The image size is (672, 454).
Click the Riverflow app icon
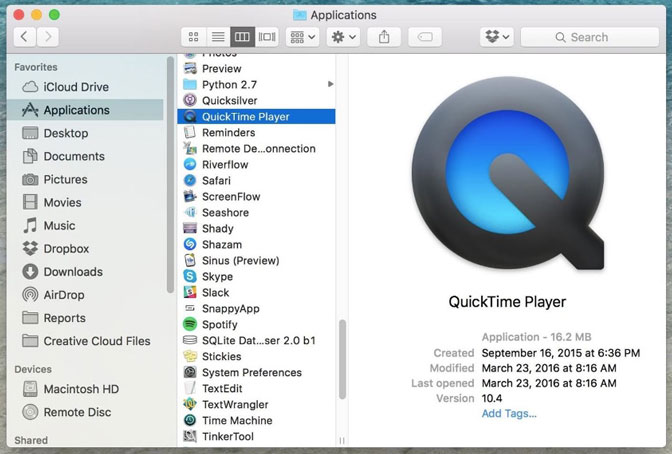[190, 165]
